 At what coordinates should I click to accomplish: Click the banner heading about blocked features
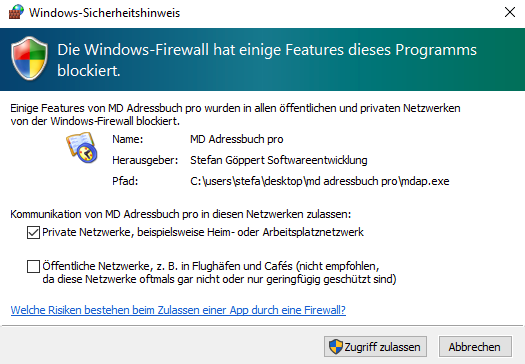pyautogui.click(x=267, y=60)
